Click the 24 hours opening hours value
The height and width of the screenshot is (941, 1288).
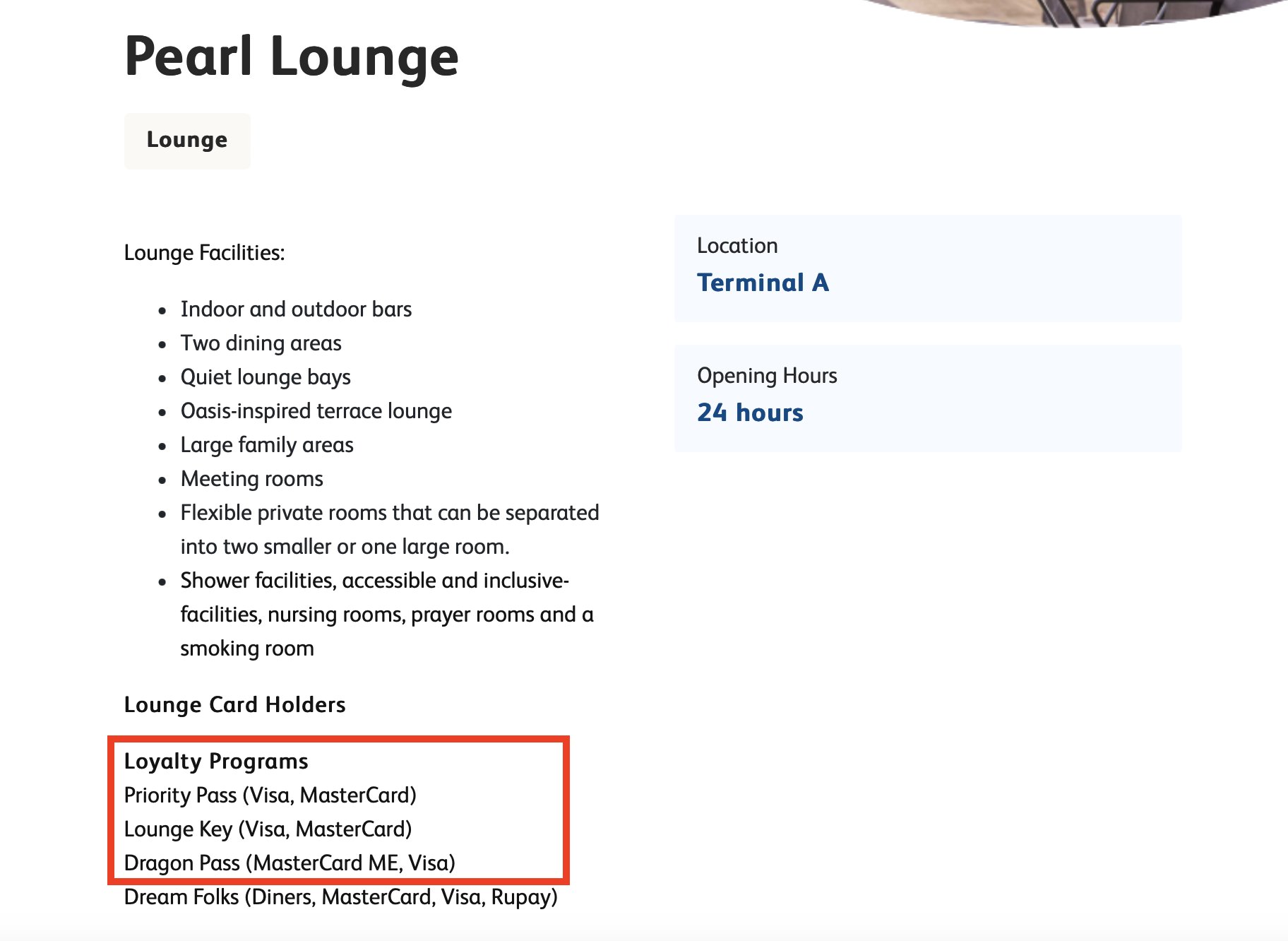coord(750,413)
